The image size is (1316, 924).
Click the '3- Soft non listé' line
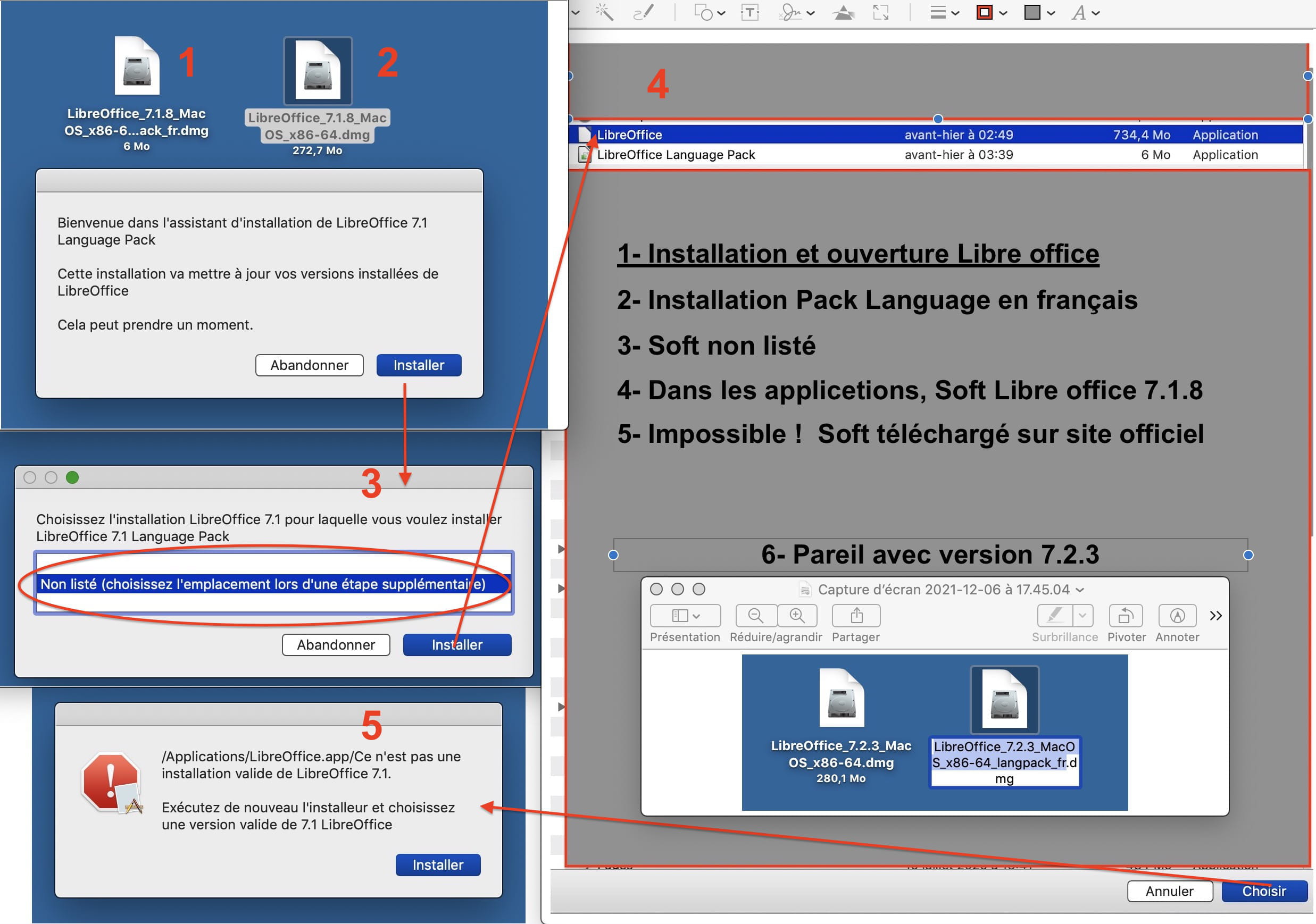pyautogui.click(x=716, y=346)
